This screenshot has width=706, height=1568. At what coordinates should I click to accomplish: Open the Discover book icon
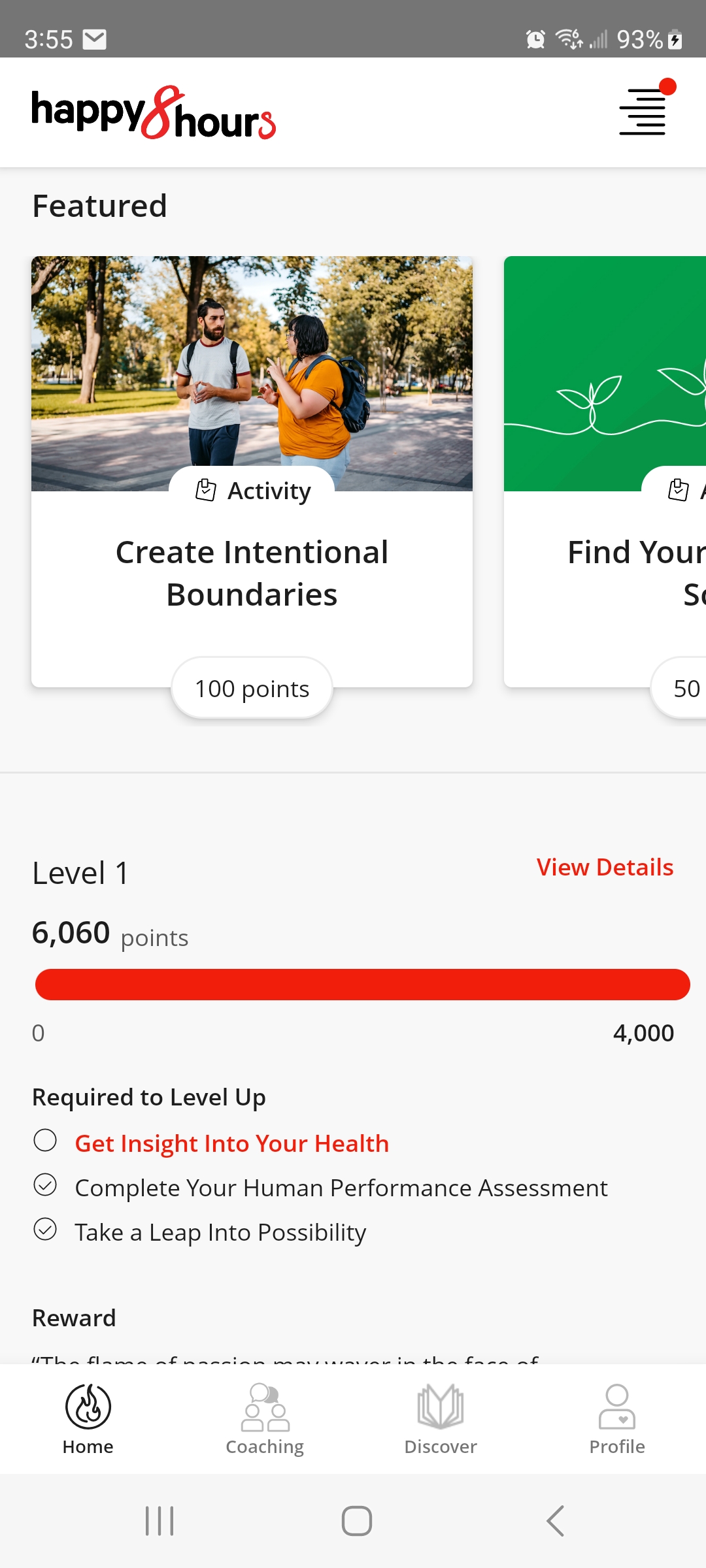pyautogui.click(x=441, y=1406)
